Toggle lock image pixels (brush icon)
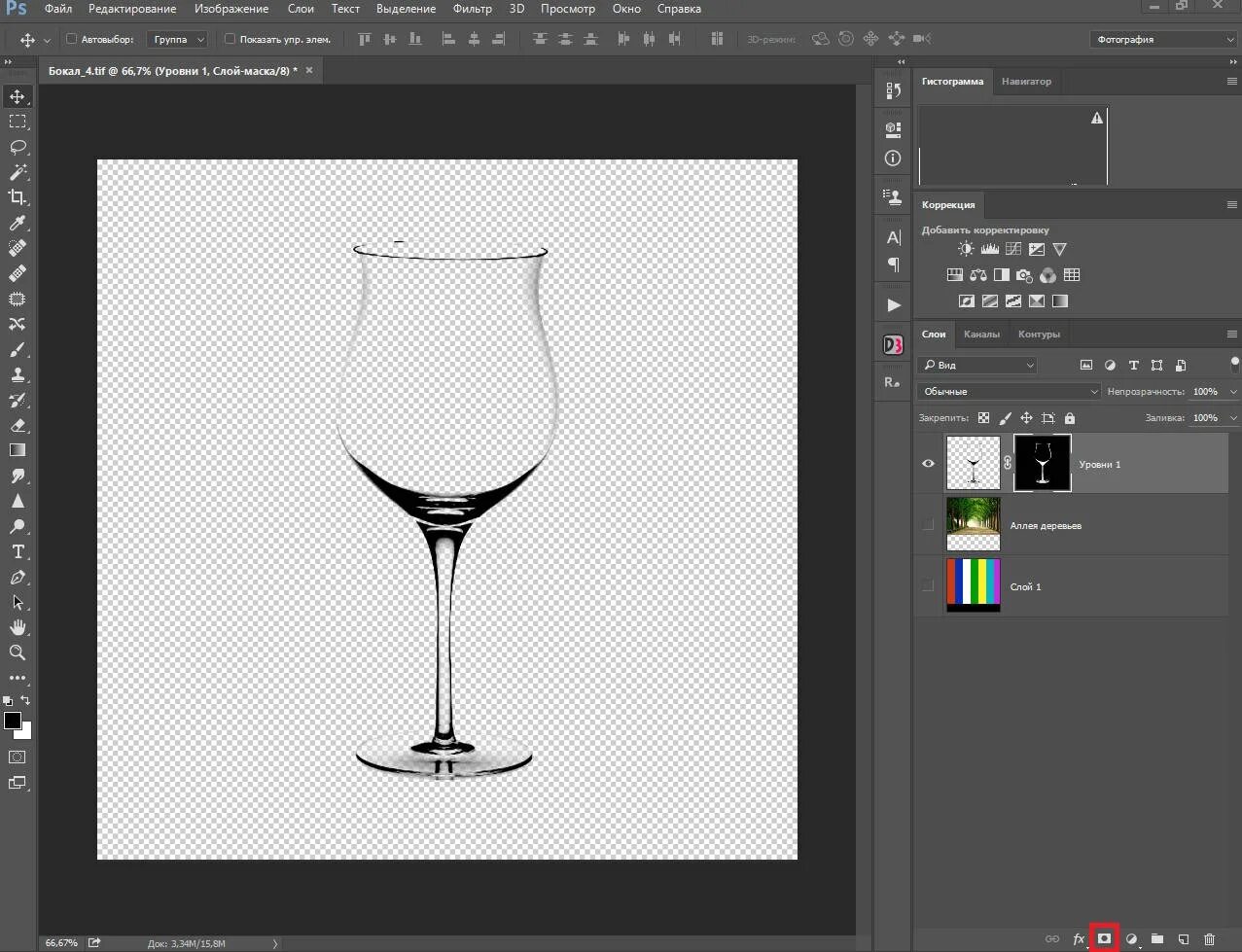1242x952 pixels. (1006, 418)
